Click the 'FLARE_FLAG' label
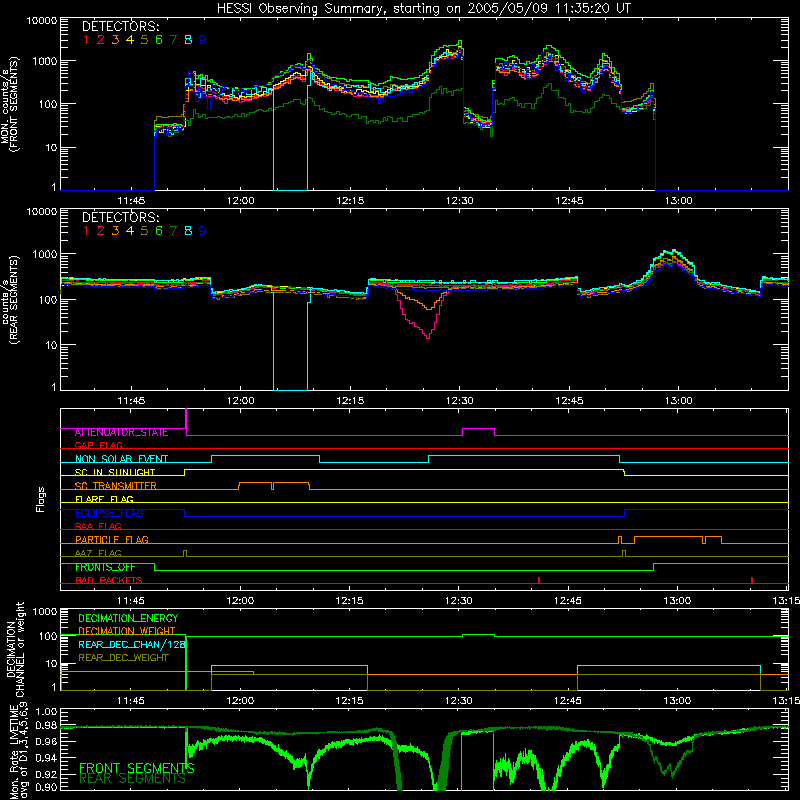This screenshot has height=800, width=800. pos(104,499)
